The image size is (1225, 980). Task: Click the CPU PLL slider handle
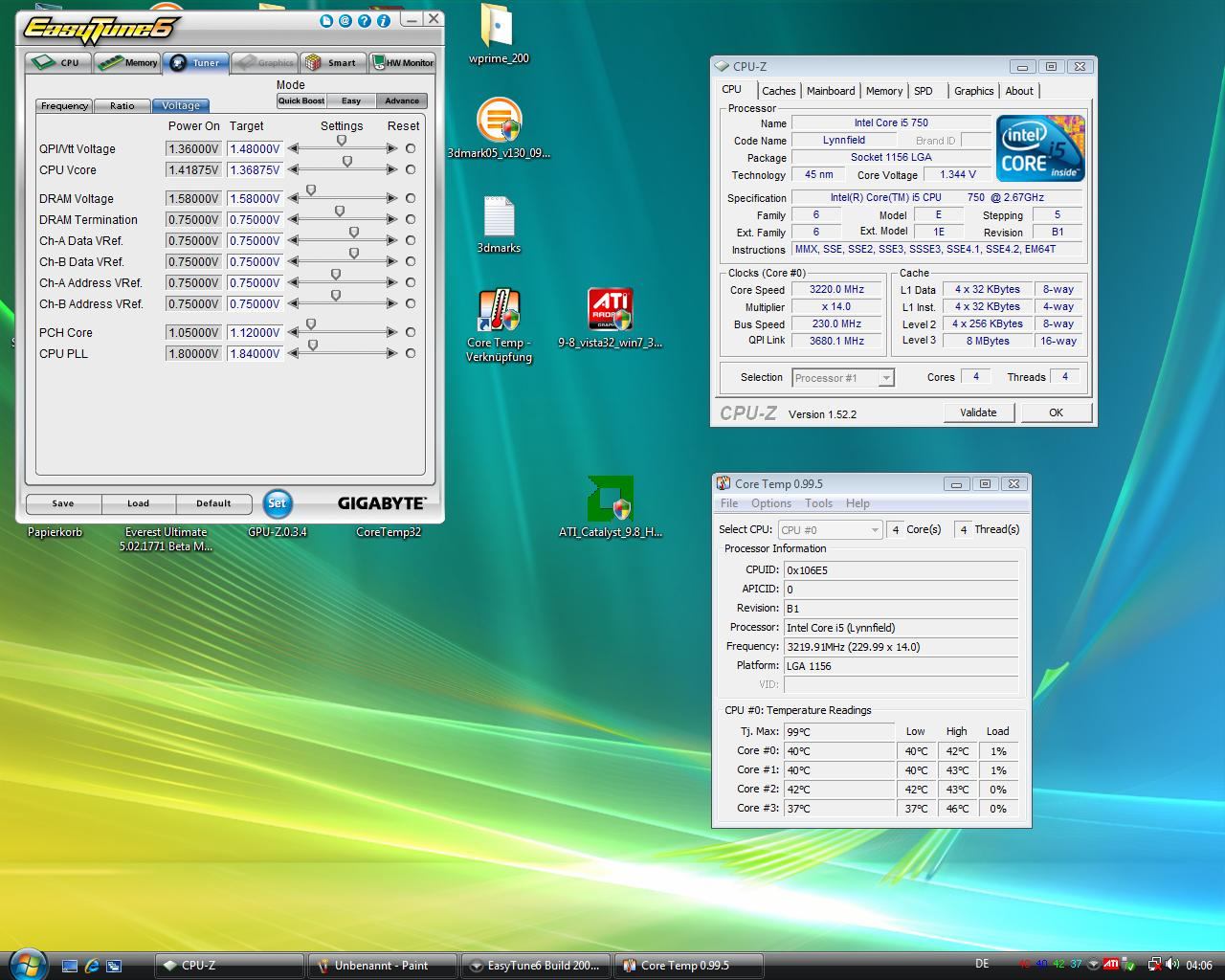click(x=313, y=346)
